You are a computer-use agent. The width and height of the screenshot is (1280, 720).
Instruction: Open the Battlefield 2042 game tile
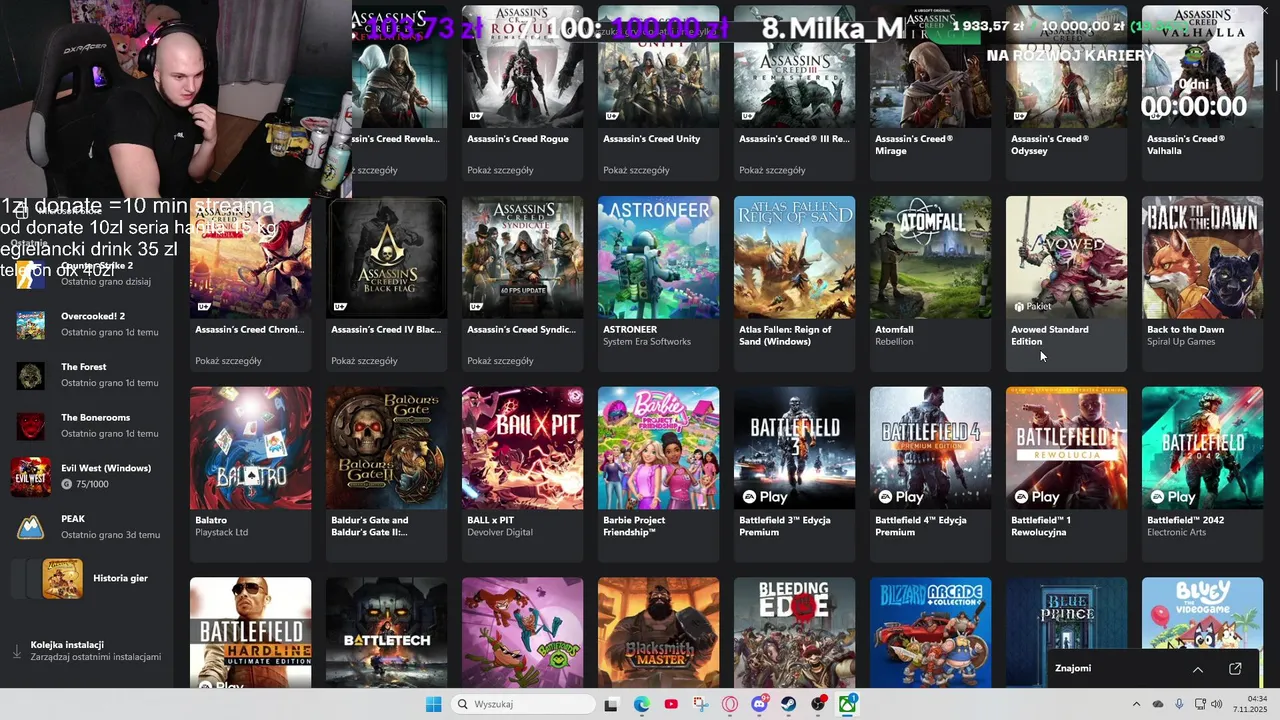point(1202,475)
